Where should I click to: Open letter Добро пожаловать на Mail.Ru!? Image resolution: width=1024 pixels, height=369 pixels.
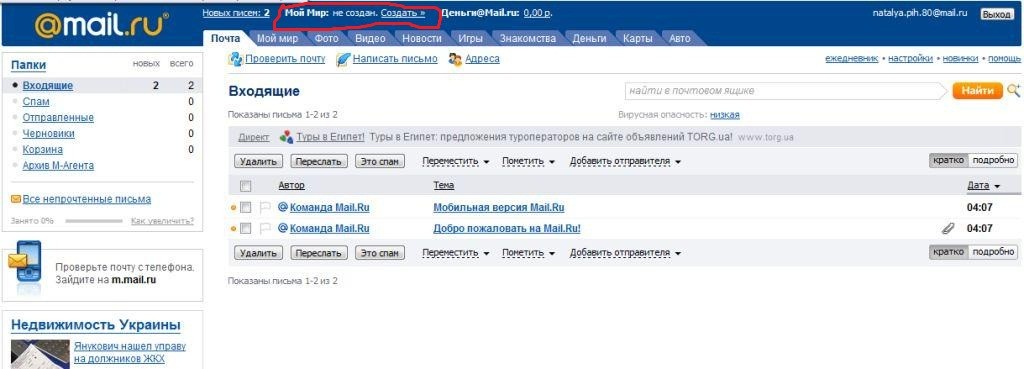507,229
